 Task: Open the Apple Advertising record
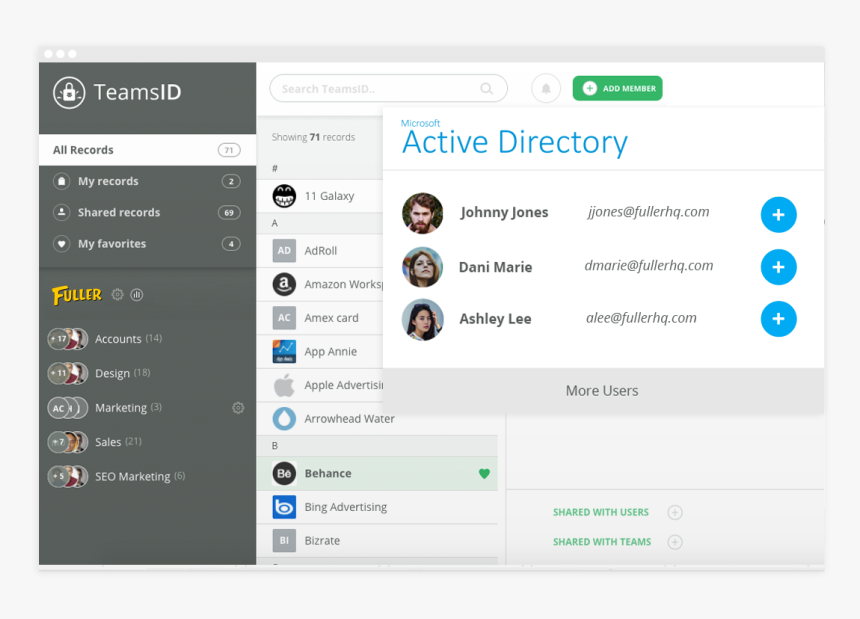click(x=320, y=385)
